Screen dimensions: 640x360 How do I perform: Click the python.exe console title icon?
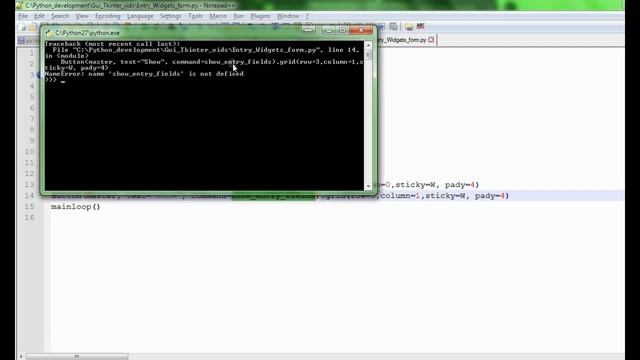[49, 33]
